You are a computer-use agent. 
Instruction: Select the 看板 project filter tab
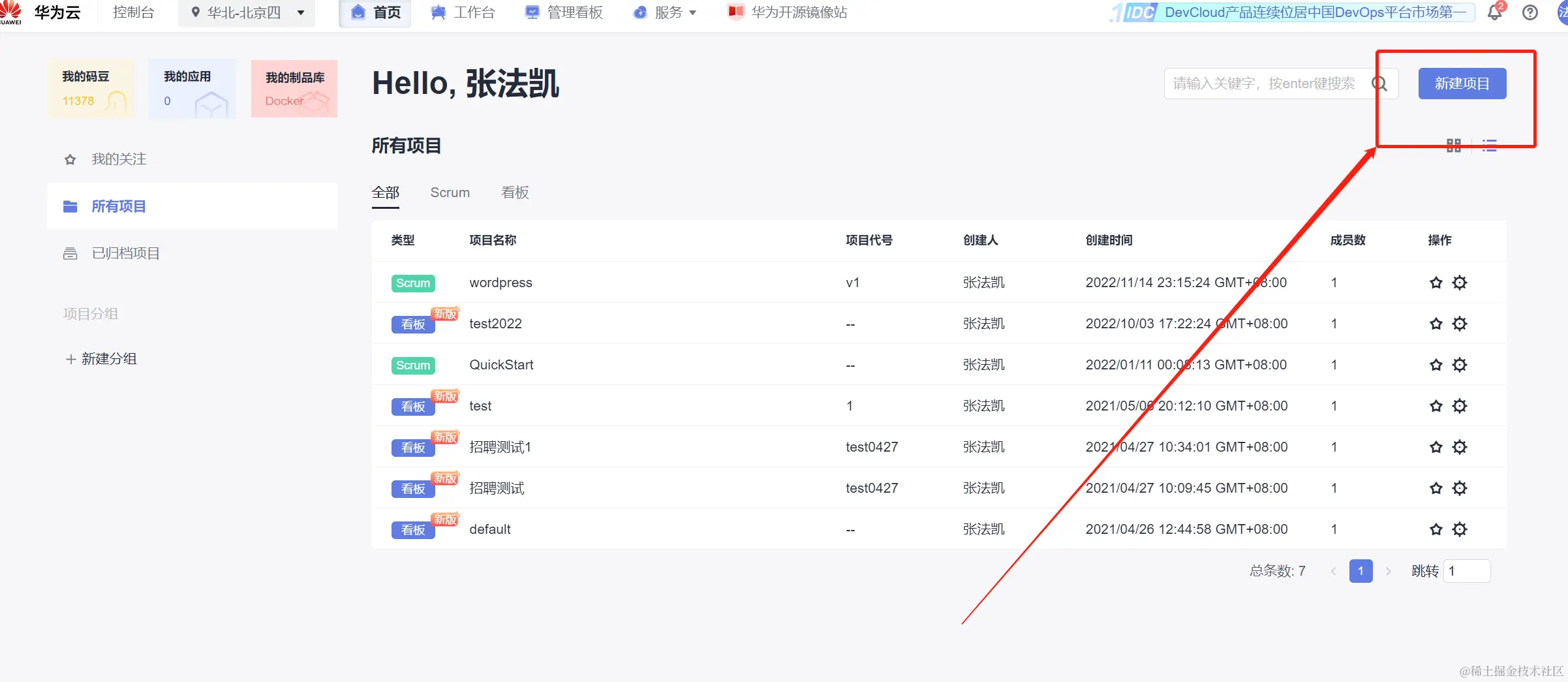point(515,193)
